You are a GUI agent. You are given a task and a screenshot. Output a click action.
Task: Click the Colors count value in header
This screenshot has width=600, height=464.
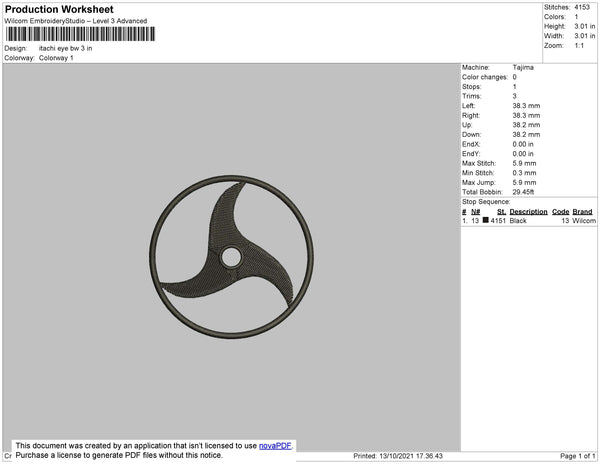coord(576,17)
